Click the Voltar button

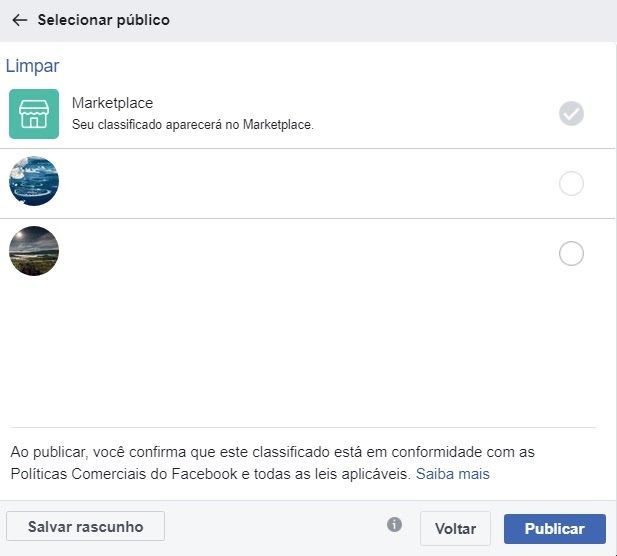[x=455, y=528]
